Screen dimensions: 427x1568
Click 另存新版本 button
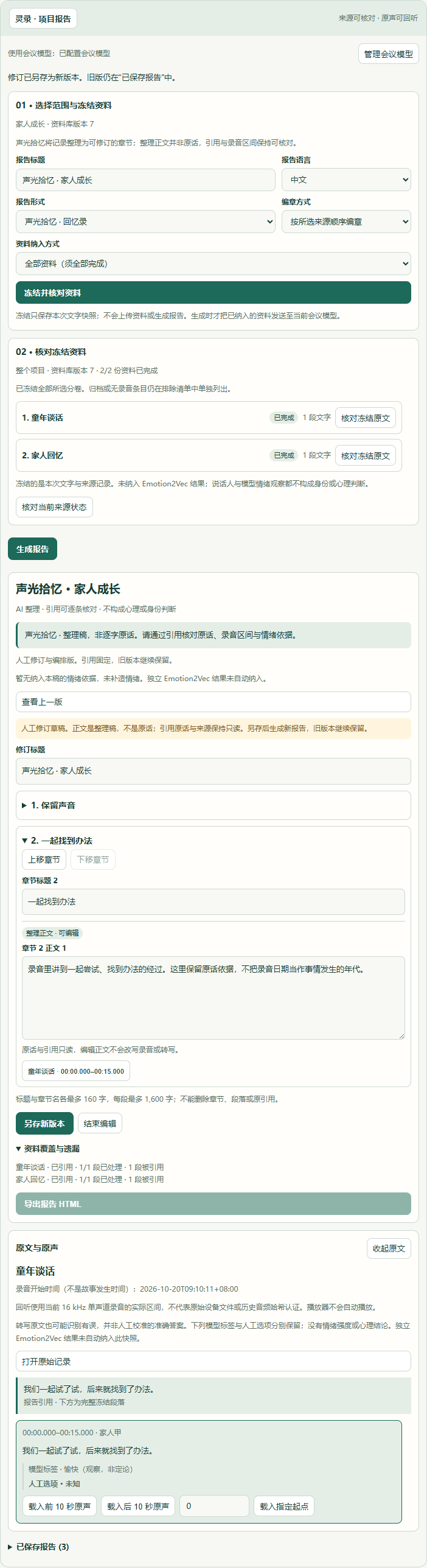coord(44,1124)
